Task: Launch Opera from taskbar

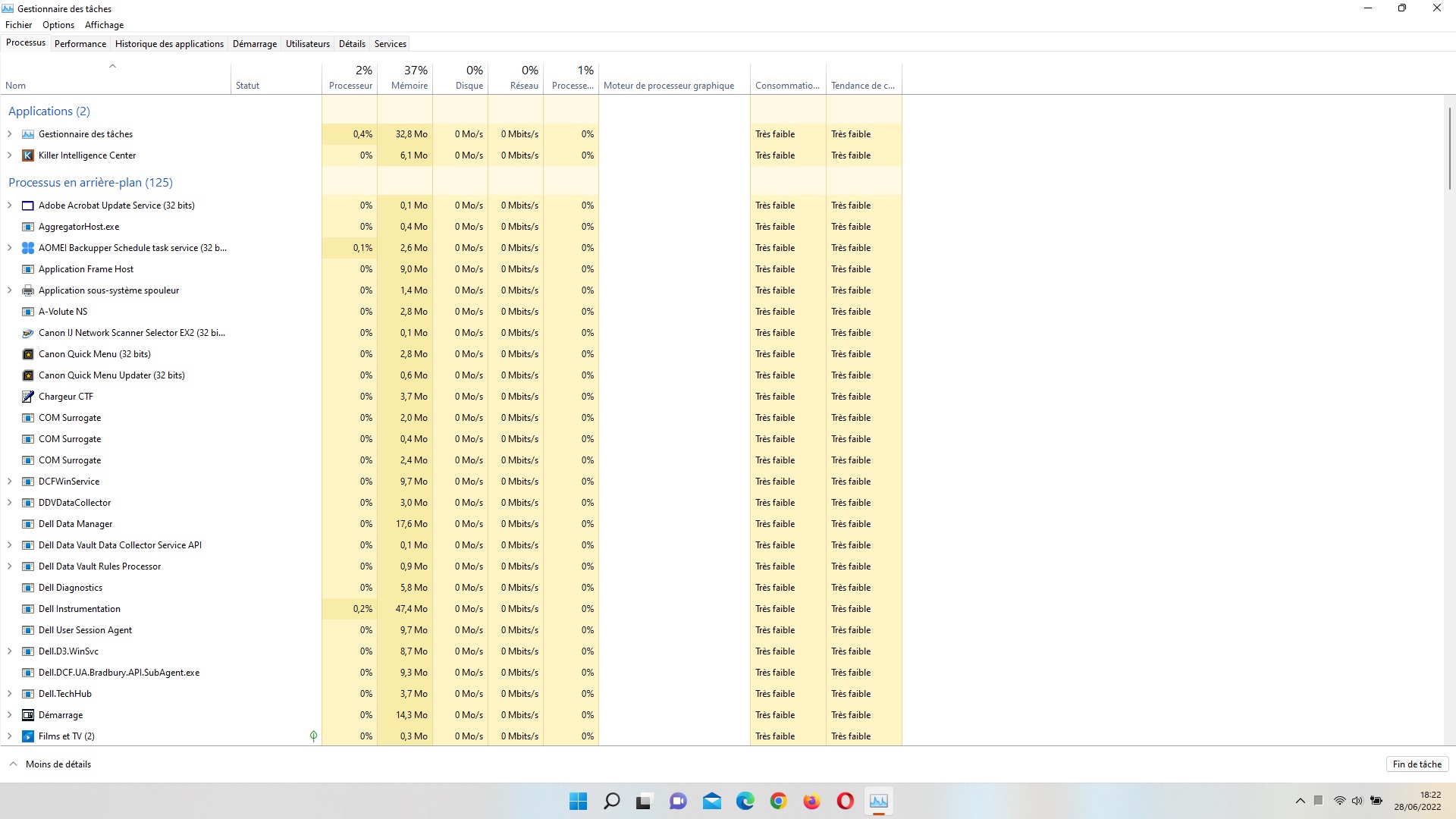Action: pyautogui.click(x=845, y=802)
